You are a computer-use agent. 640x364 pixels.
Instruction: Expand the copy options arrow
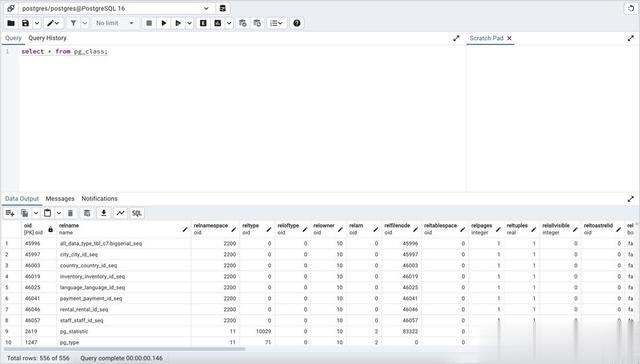click(x=36, y=213)
